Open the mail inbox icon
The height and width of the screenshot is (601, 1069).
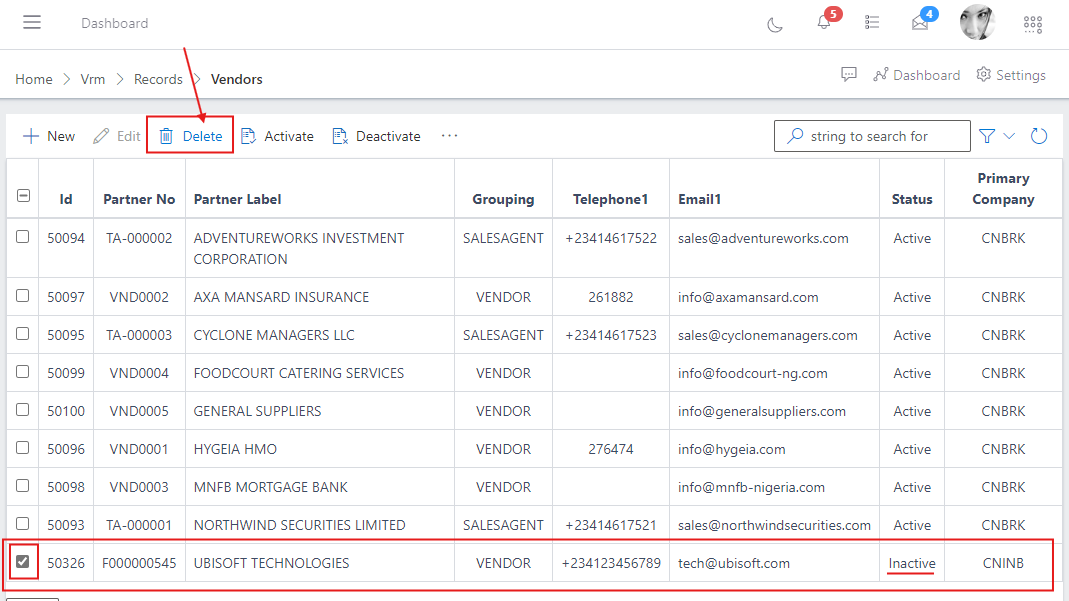click(921, 24)
